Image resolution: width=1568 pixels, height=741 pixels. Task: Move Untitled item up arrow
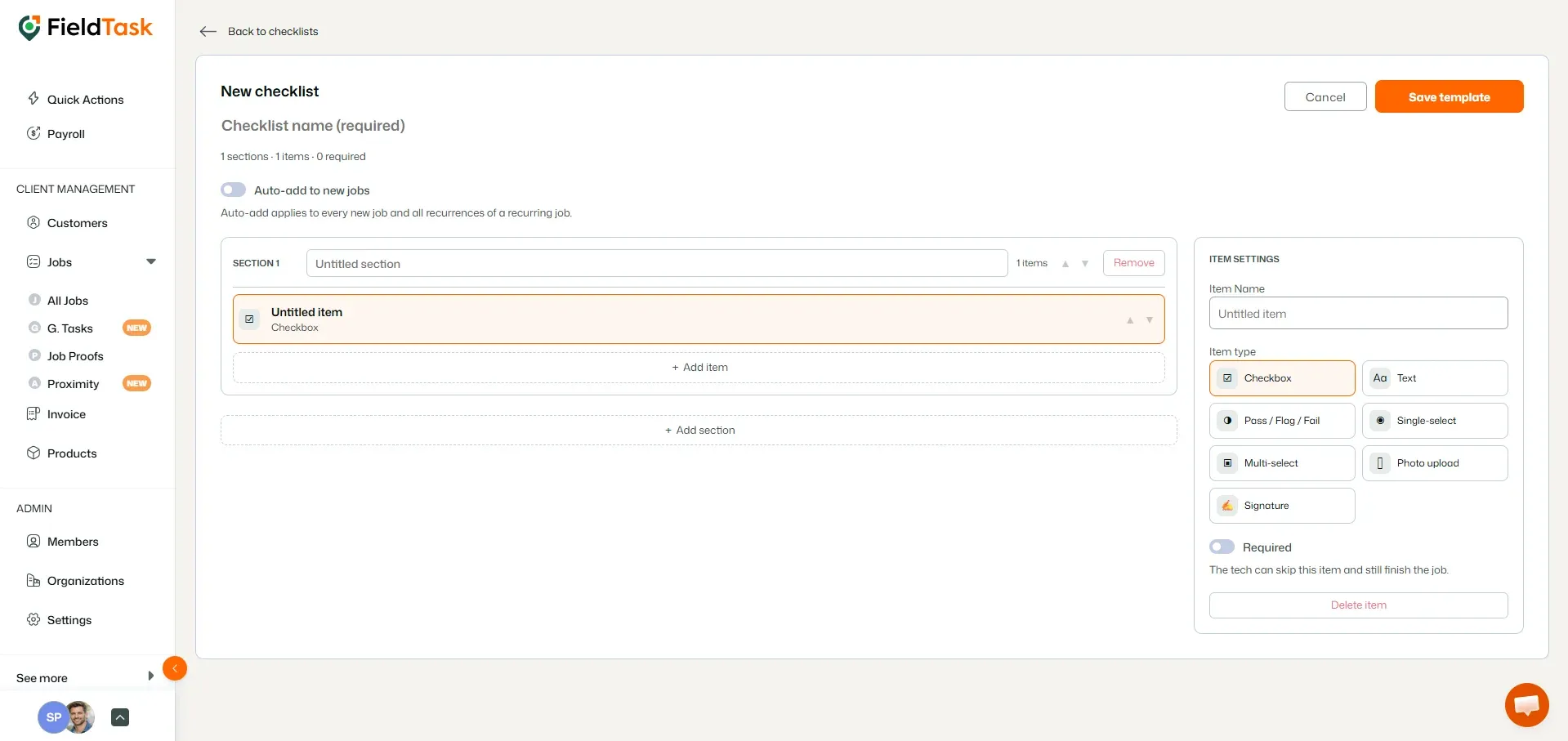1130,319
